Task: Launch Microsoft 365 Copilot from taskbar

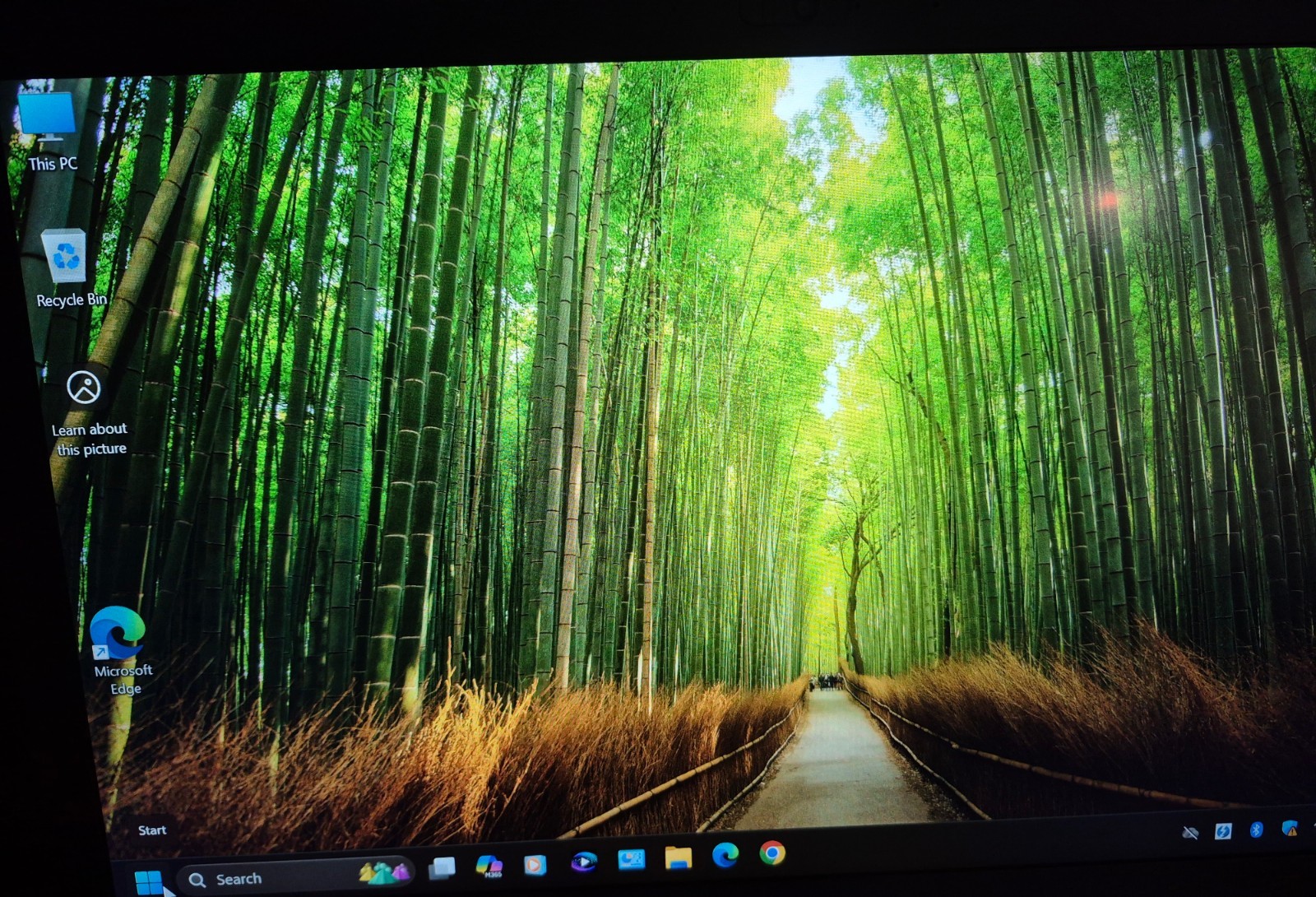Action: 489,866
